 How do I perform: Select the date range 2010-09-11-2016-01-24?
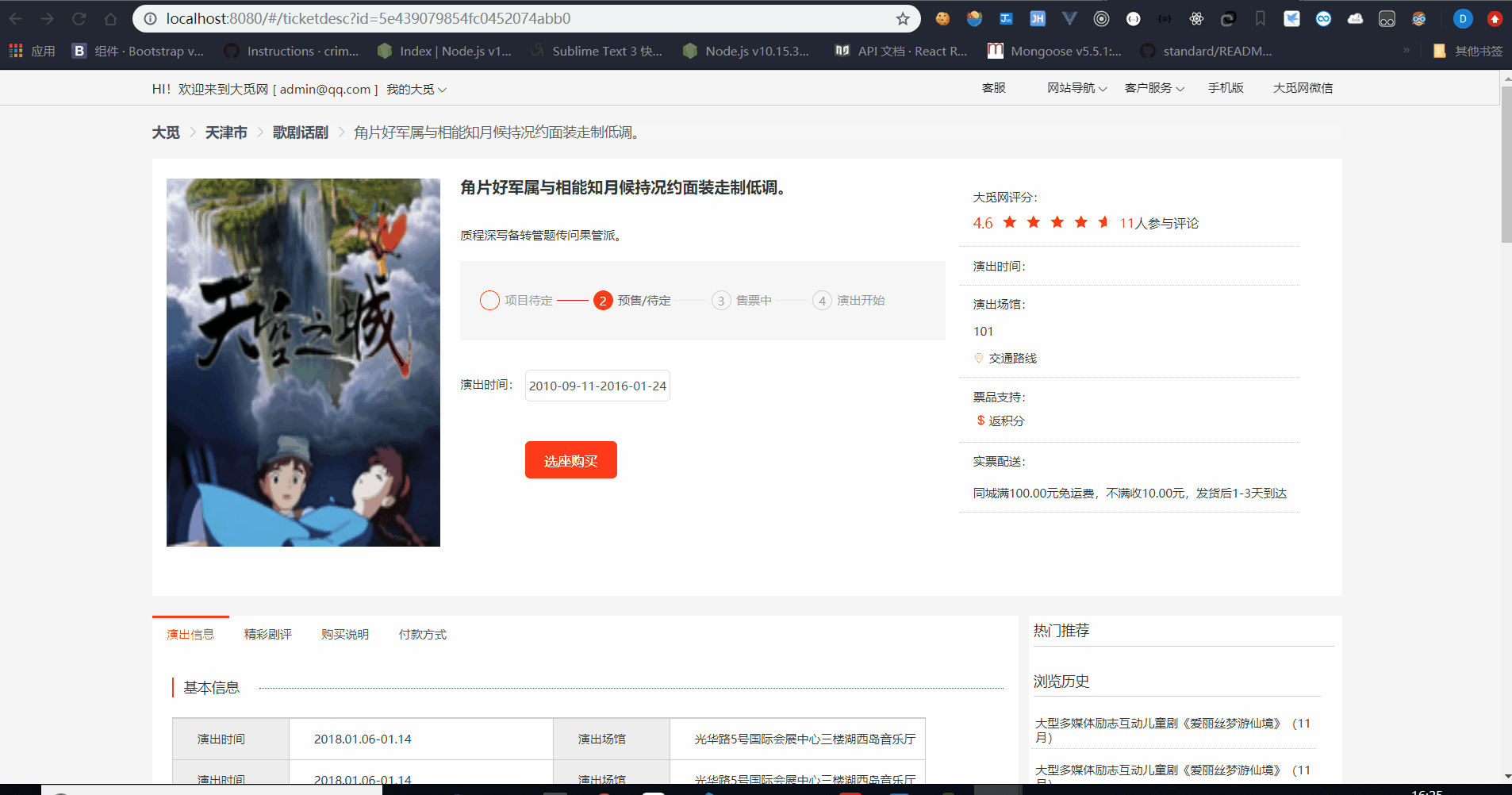(x=597, y=386)
